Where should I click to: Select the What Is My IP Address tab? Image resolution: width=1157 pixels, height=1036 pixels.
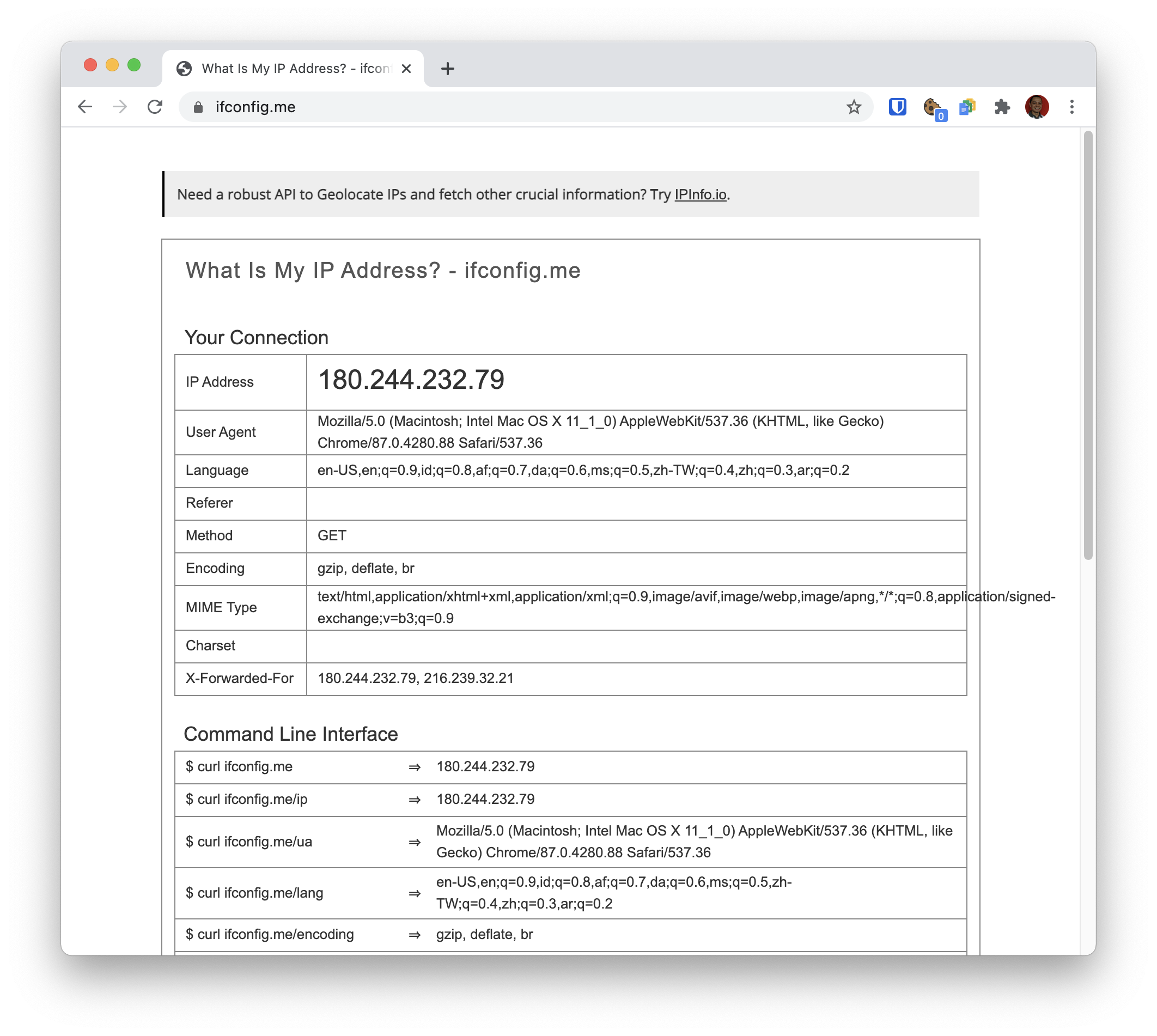click(293, 68)
